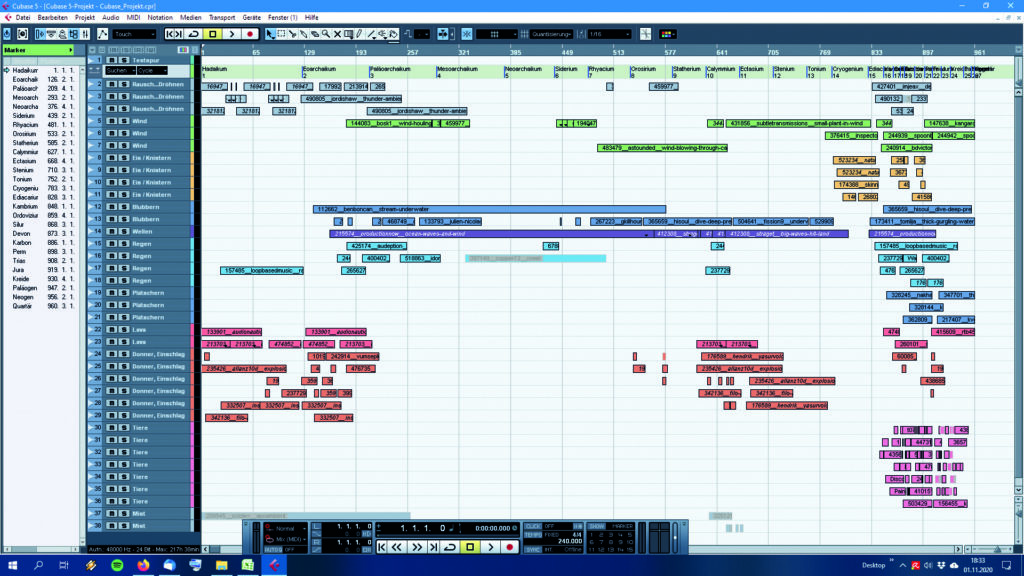Screen dimensions: 1024x576
Task: Solo track 15 Regen
Action: (x=123, y=244)
